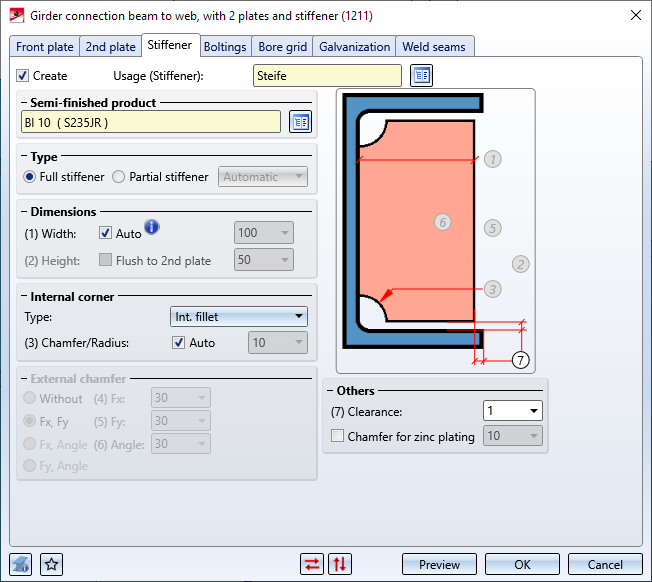Enable Chamfer for zinc plating
The image size is (652, 582).
point(337,436)
